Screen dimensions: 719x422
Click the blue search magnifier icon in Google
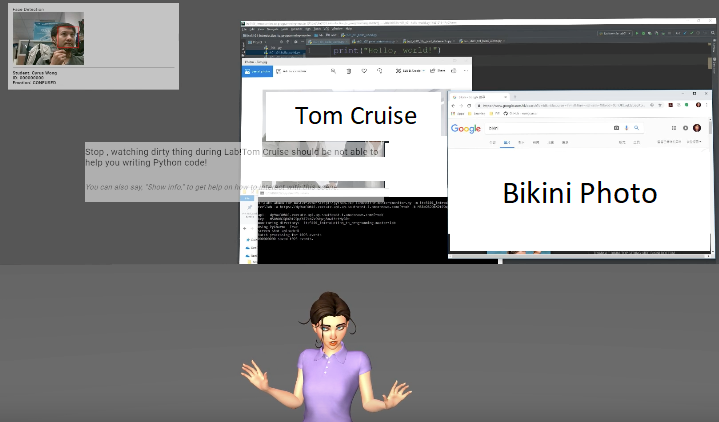click(636, 128)
